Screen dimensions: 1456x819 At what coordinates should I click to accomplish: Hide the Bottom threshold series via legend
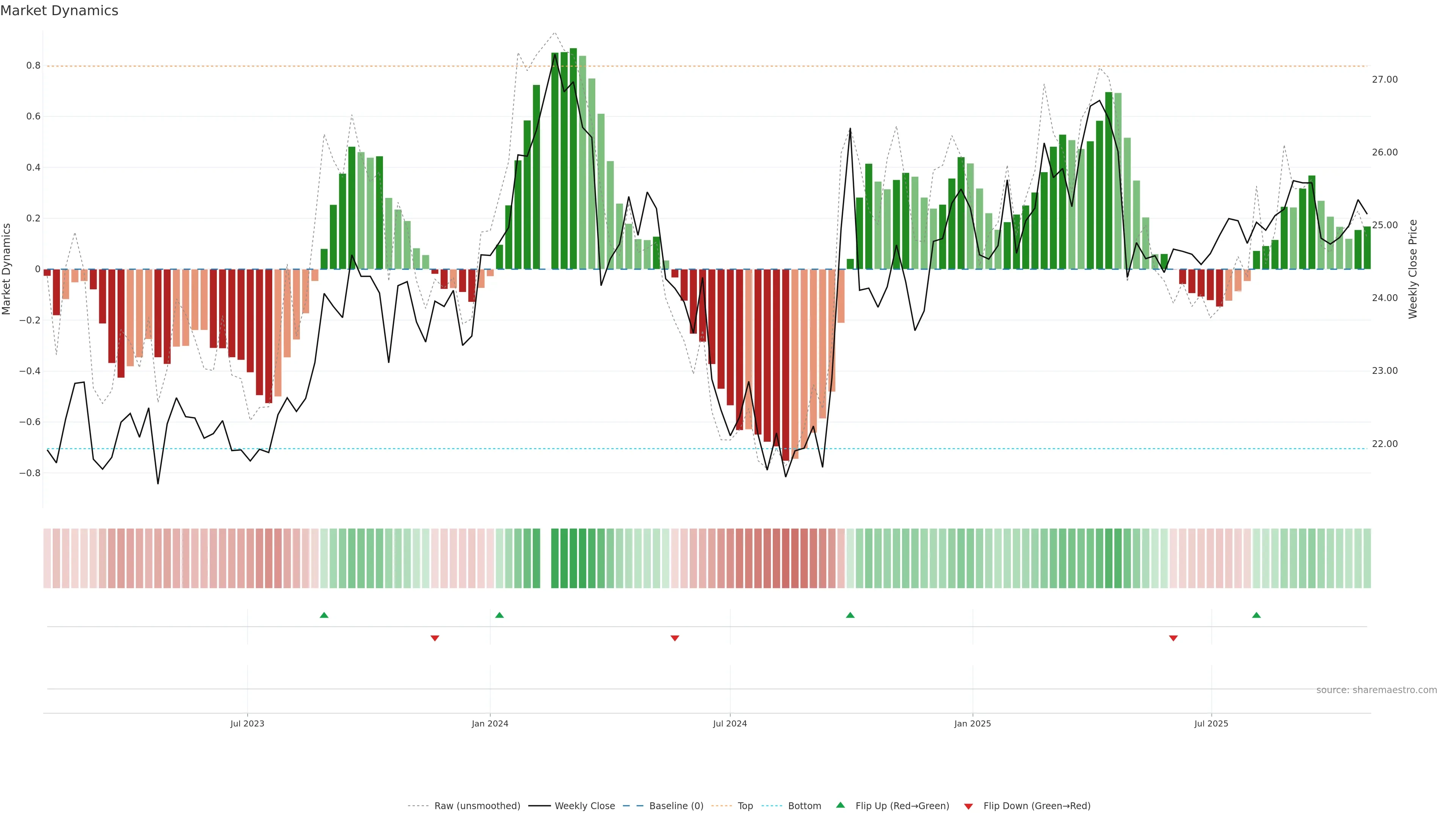pyautogui.click(x=804, y=806)
